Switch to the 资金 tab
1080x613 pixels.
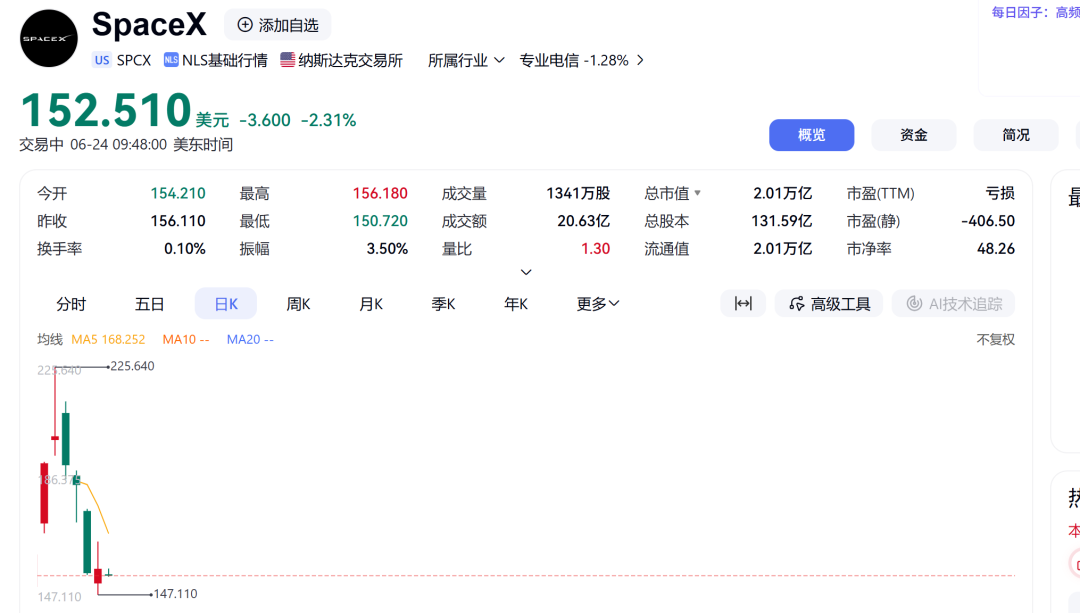pos(913,135)
